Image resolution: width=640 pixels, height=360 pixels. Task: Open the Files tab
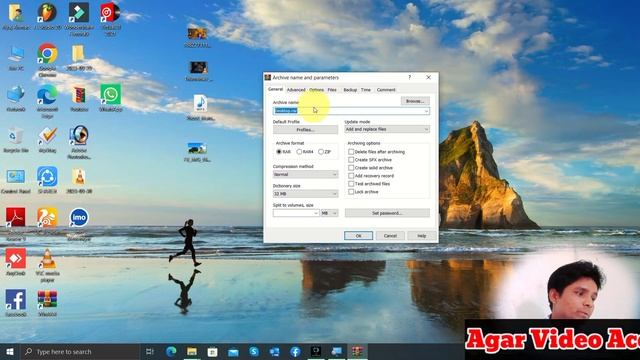pos(332,90)
